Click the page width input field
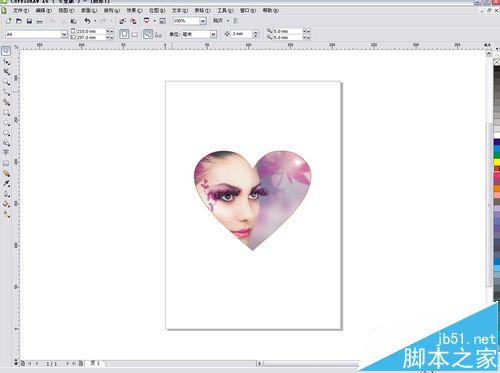The width and height of the screenshot is (500, 373). (x=91, y=31)
